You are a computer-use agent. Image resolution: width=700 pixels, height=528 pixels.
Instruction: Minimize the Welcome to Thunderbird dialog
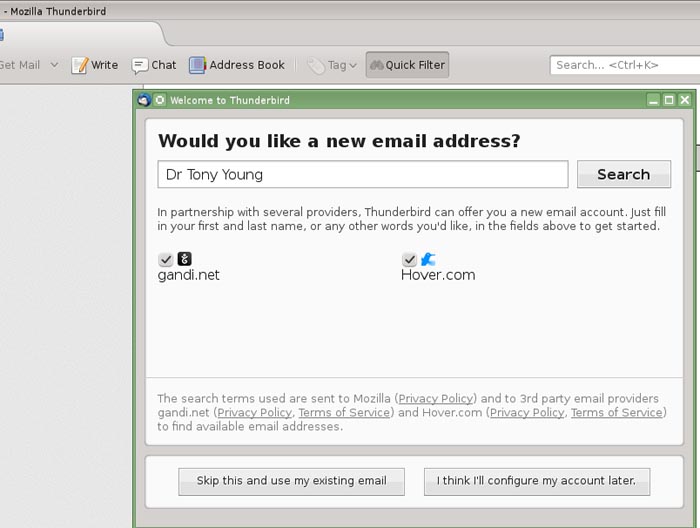(x=653, y=100)
